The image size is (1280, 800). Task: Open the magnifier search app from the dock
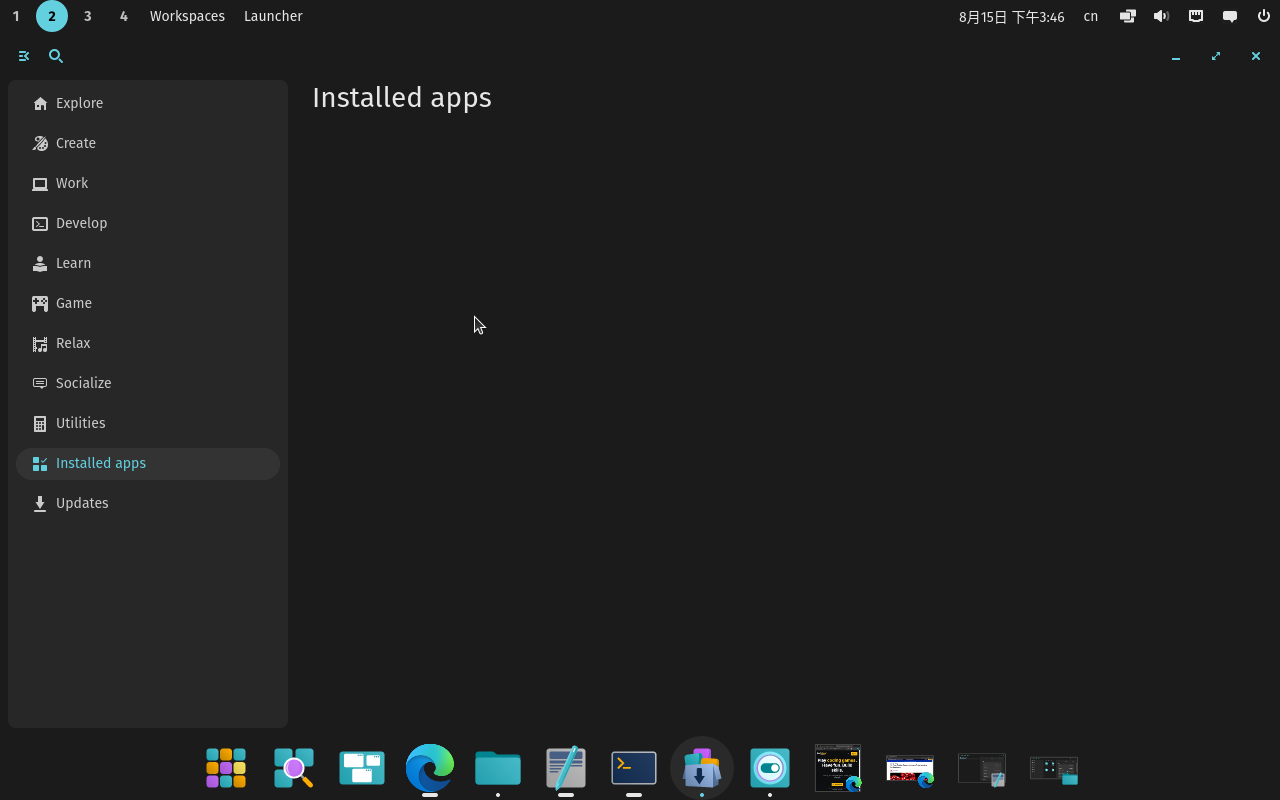click(x=294, y=768)
